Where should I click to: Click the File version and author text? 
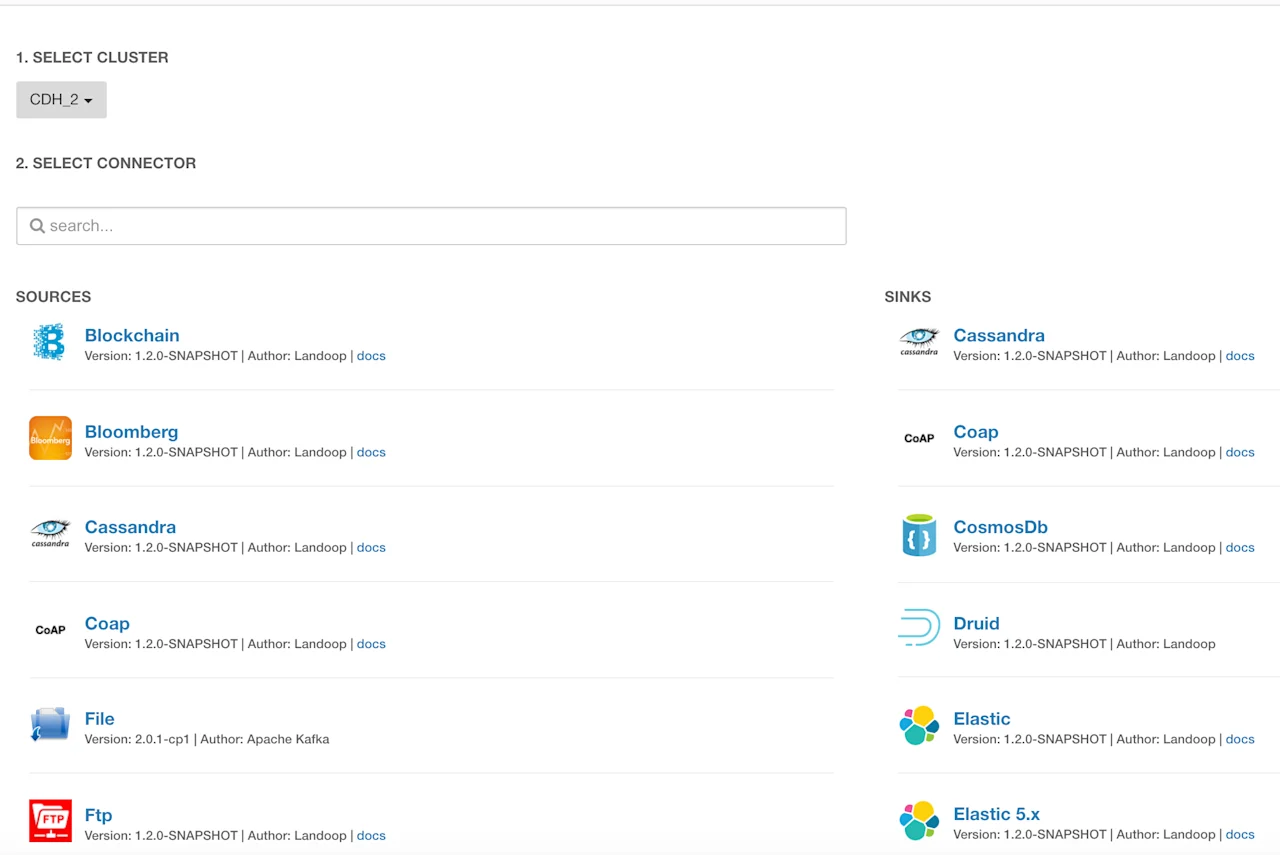point(207,740)
